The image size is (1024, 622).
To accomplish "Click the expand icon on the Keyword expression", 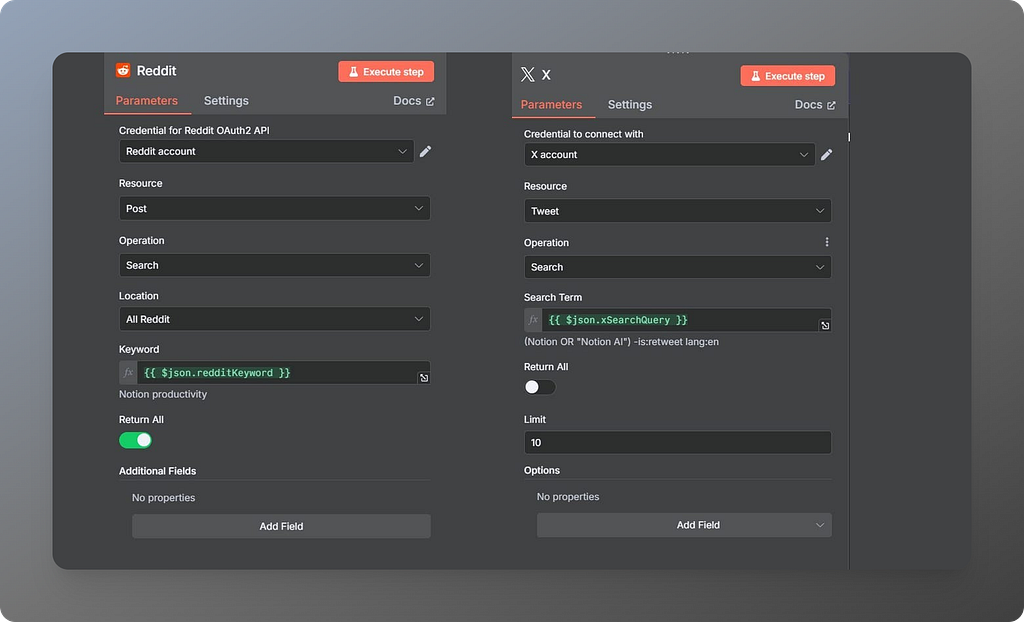I will point(423,376).
